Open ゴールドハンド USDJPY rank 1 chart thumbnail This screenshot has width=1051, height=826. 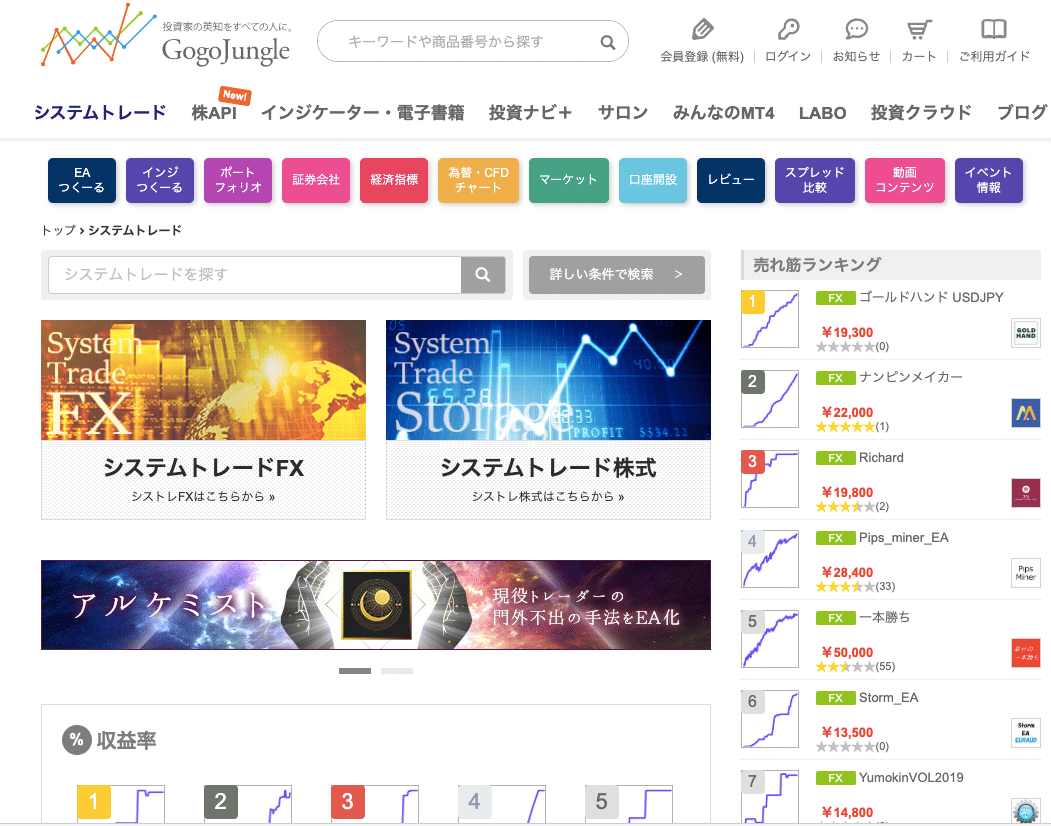769,318
